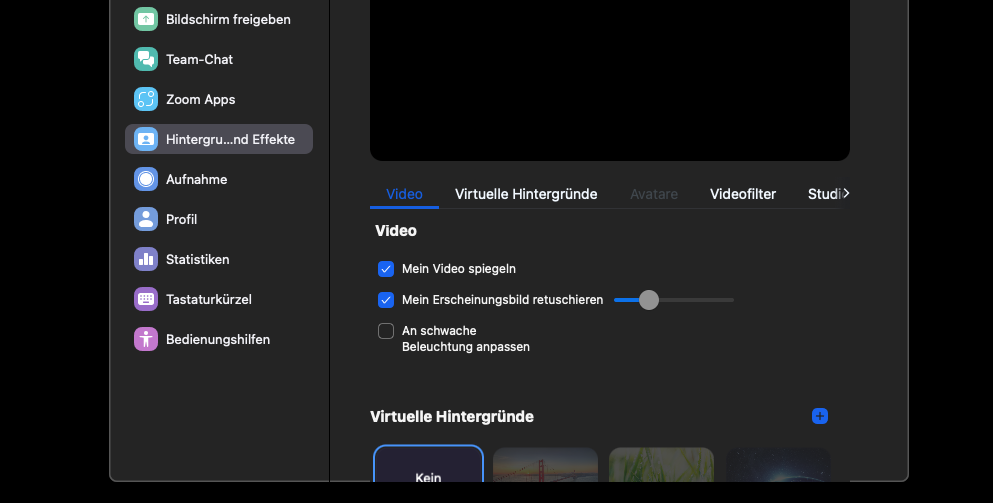
Task: Open Aufnahme settings label
Action: tap(196, 179)
